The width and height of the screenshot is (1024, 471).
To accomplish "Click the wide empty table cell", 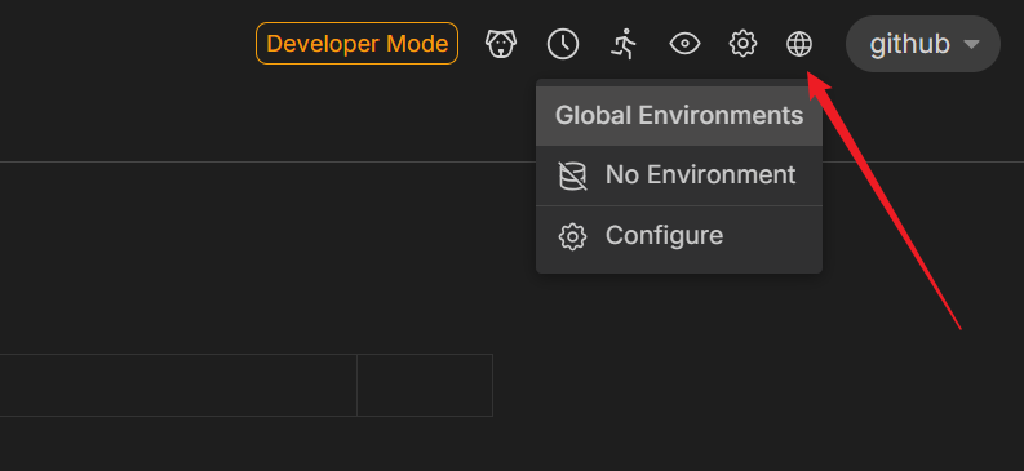I will click(178, 385).
